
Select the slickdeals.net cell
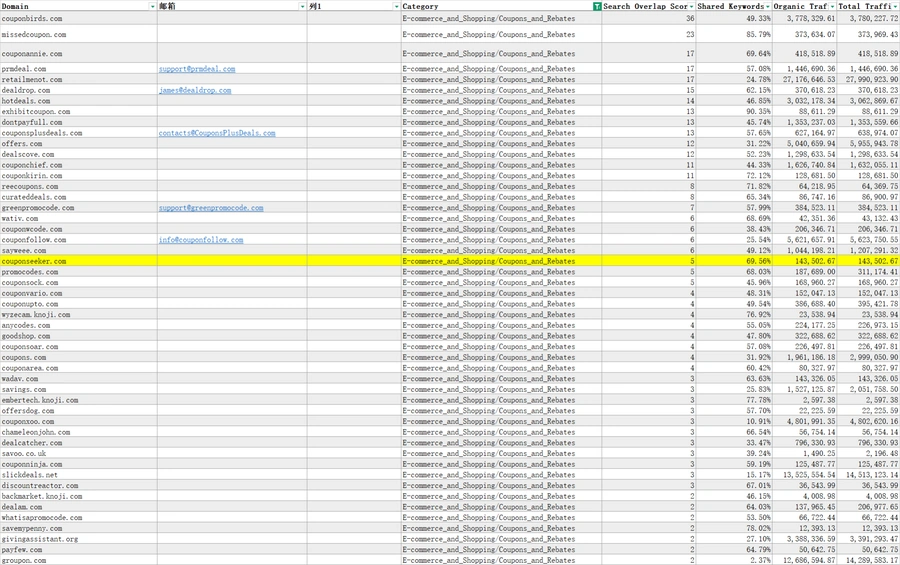[79, 475]
